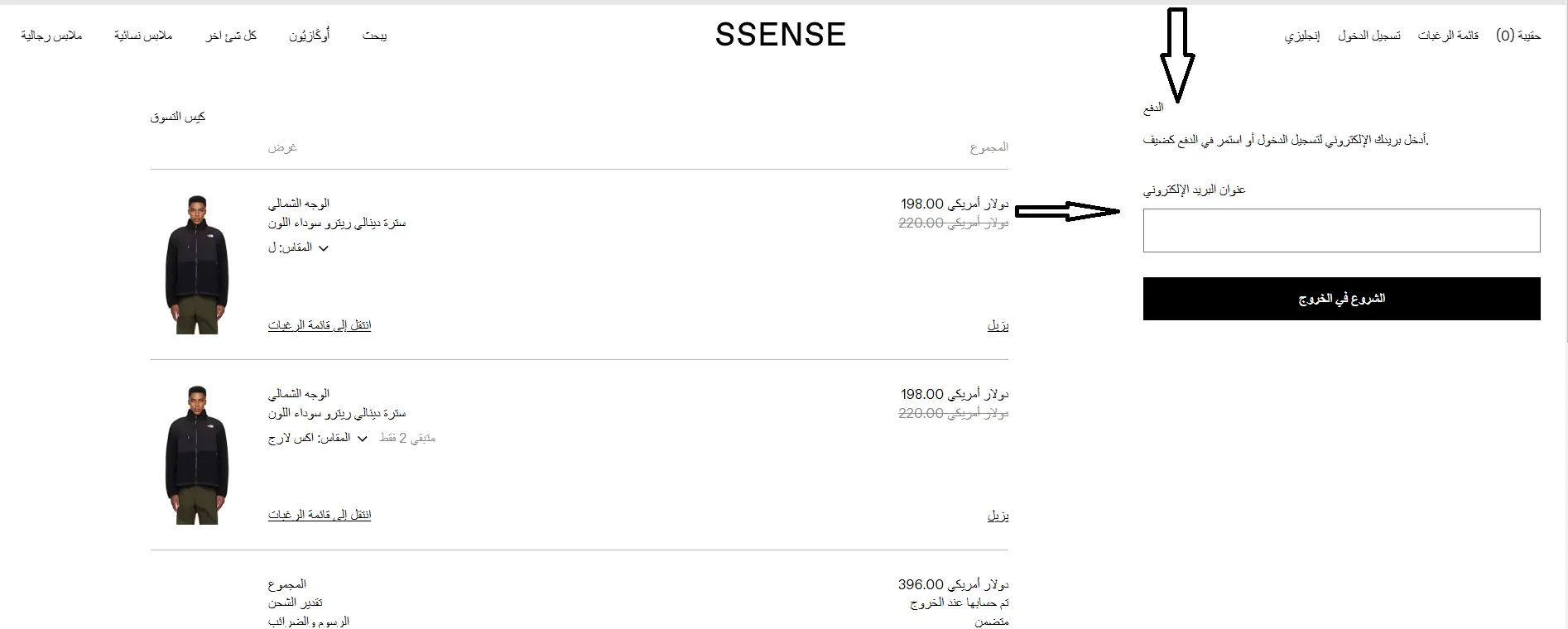The height and width of the screenshot is (629, 1568).
Task: Switch language using the إنجليزي link
Action: tap(1302, 36)
